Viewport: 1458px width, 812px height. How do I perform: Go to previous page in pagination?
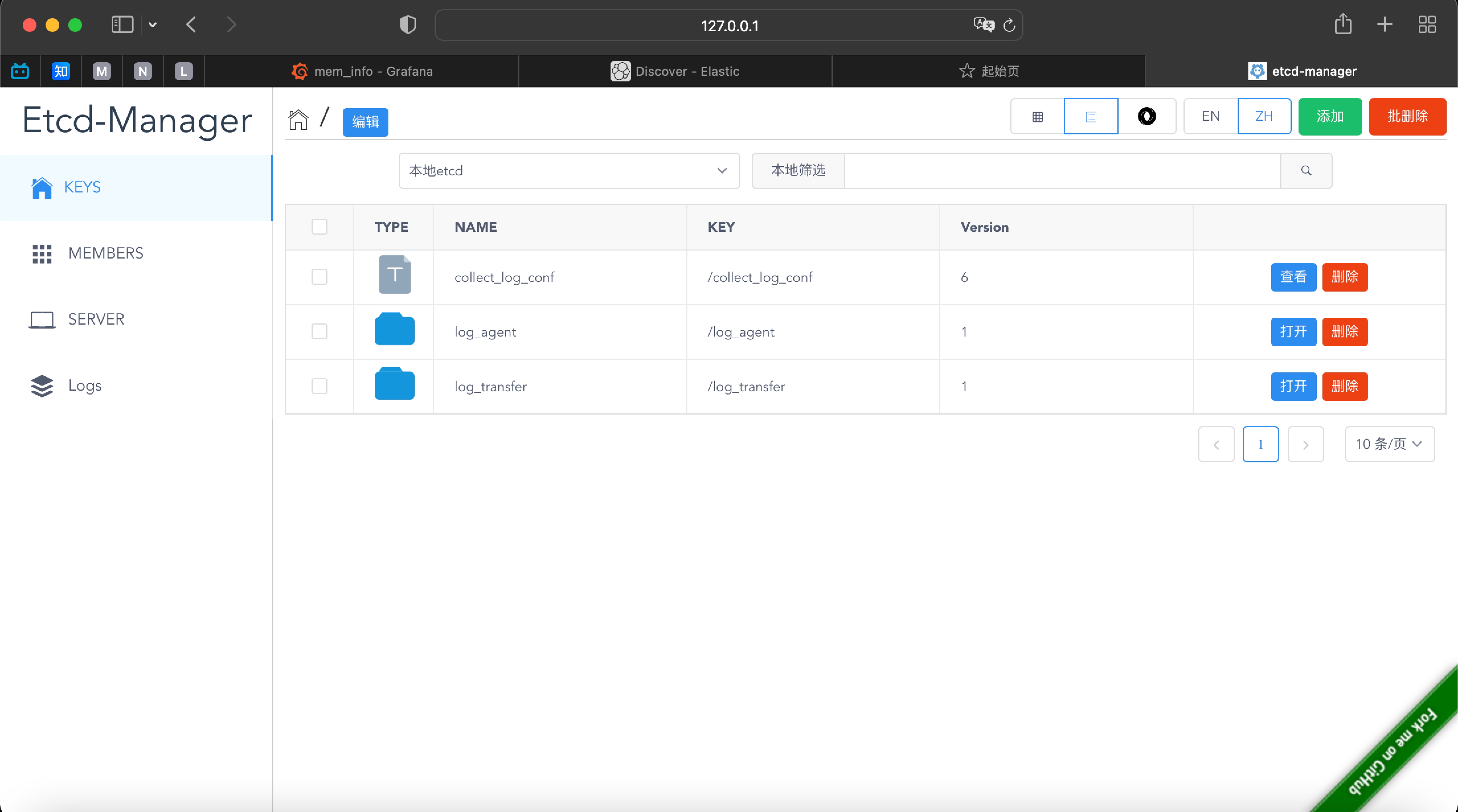pyautogui.click(x=1216, y=444)
